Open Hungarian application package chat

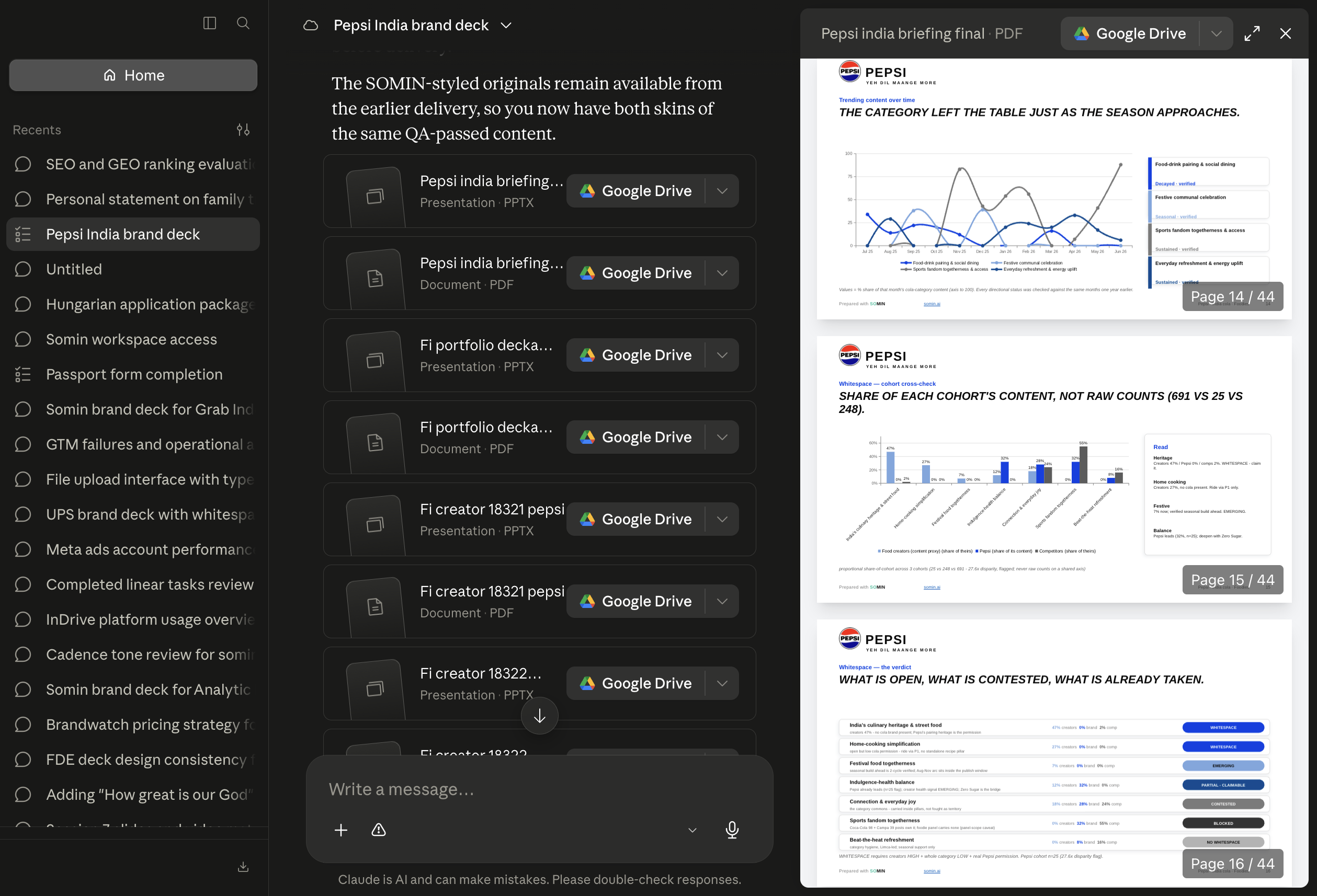click(x=133, y=304)
